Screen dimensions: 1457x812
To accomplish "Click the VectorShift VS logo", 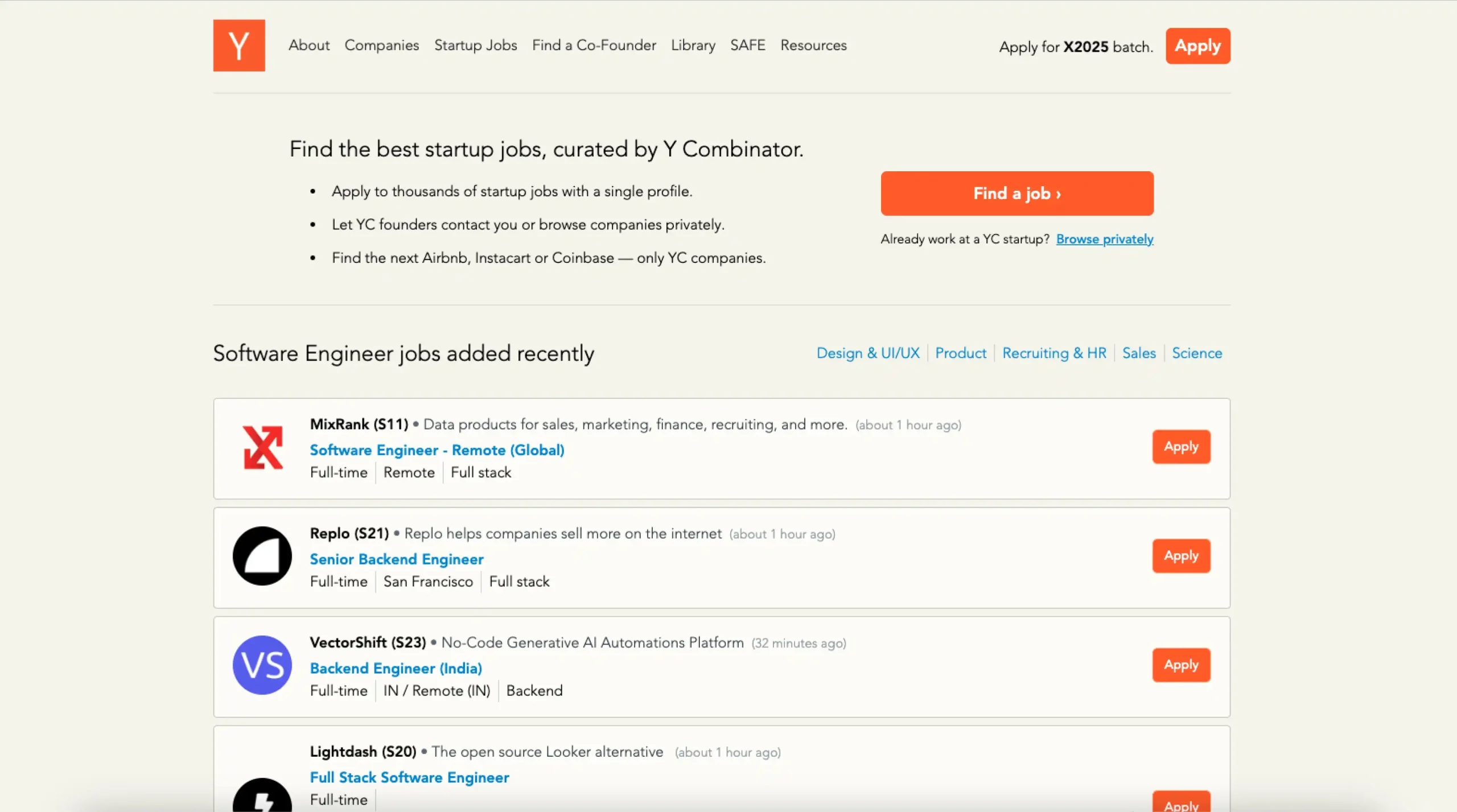I will coord(262,665).
